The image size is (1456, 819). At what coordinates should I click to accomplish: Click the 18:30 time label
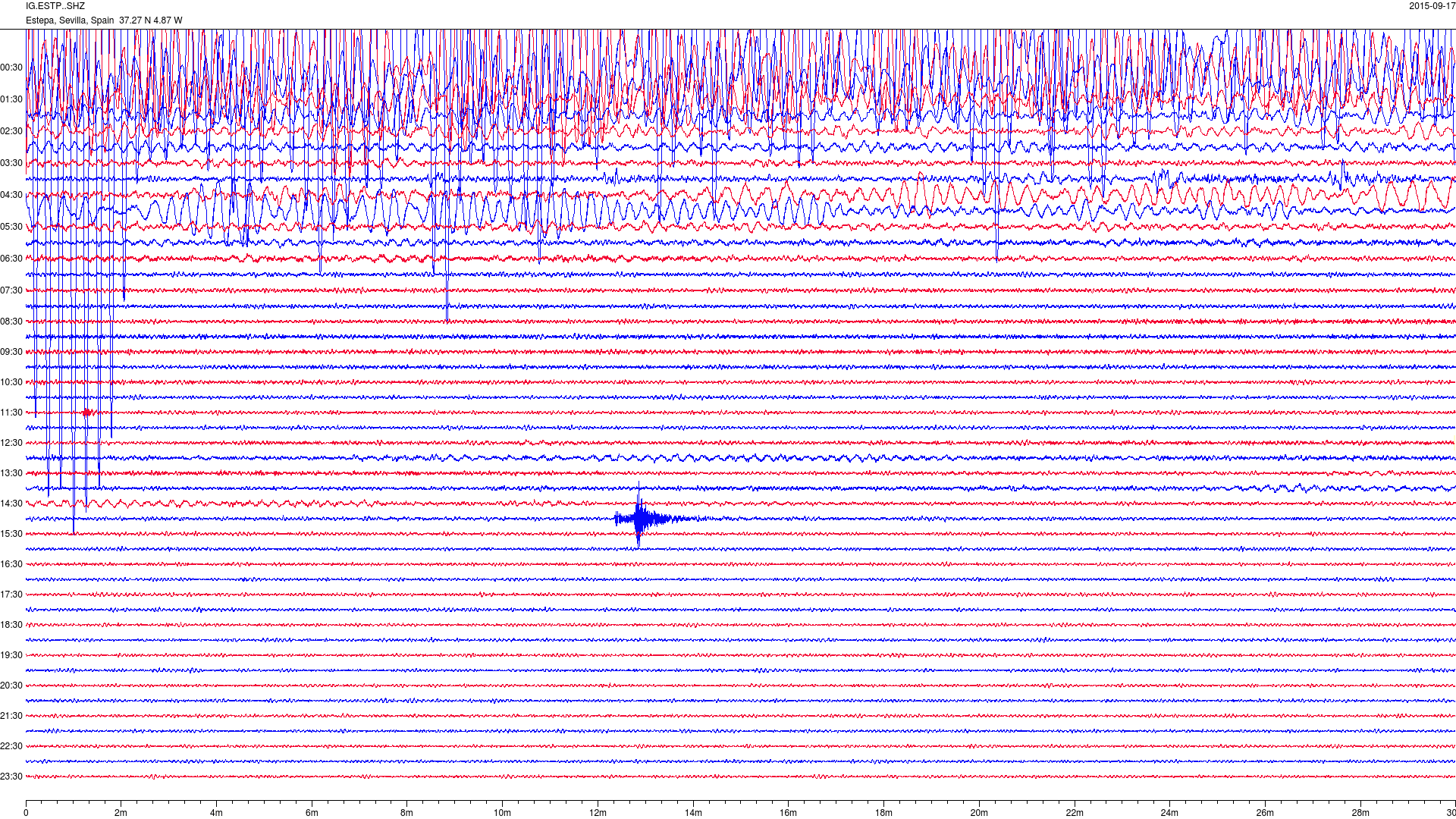[x=11, y=625]
